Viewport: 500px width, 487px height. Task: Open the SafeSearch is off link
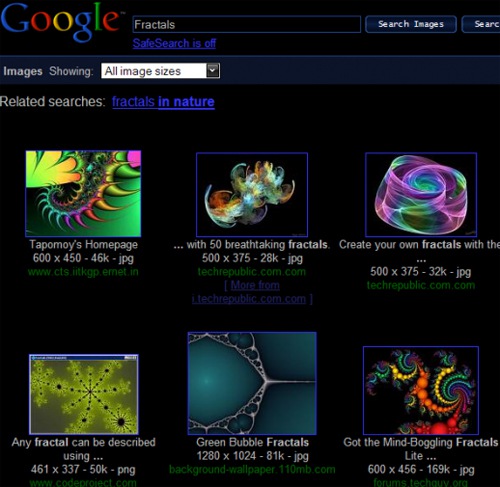pyautogui.click(x=174, y=43)
